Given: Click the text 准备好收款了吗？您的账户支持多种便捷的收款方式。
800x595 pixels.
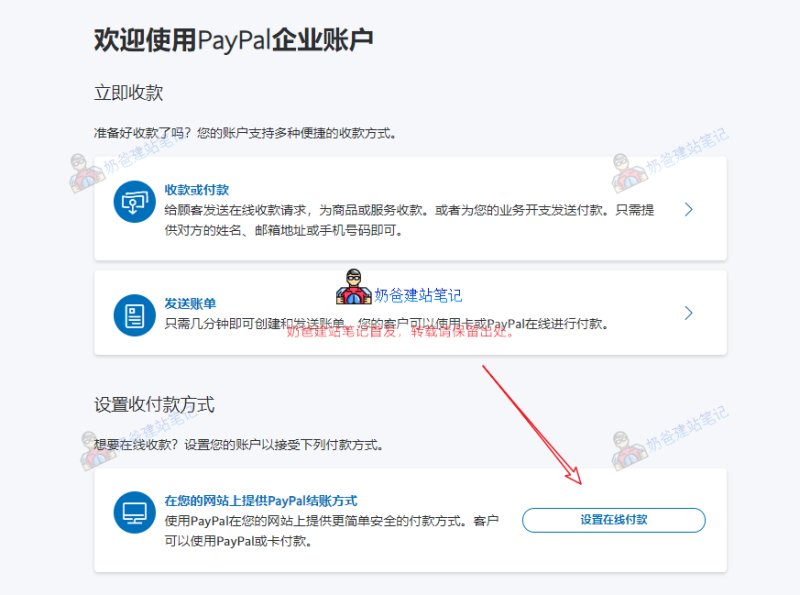Looking at the screenshot, I should pyautogui.click(x=245, y=133).
